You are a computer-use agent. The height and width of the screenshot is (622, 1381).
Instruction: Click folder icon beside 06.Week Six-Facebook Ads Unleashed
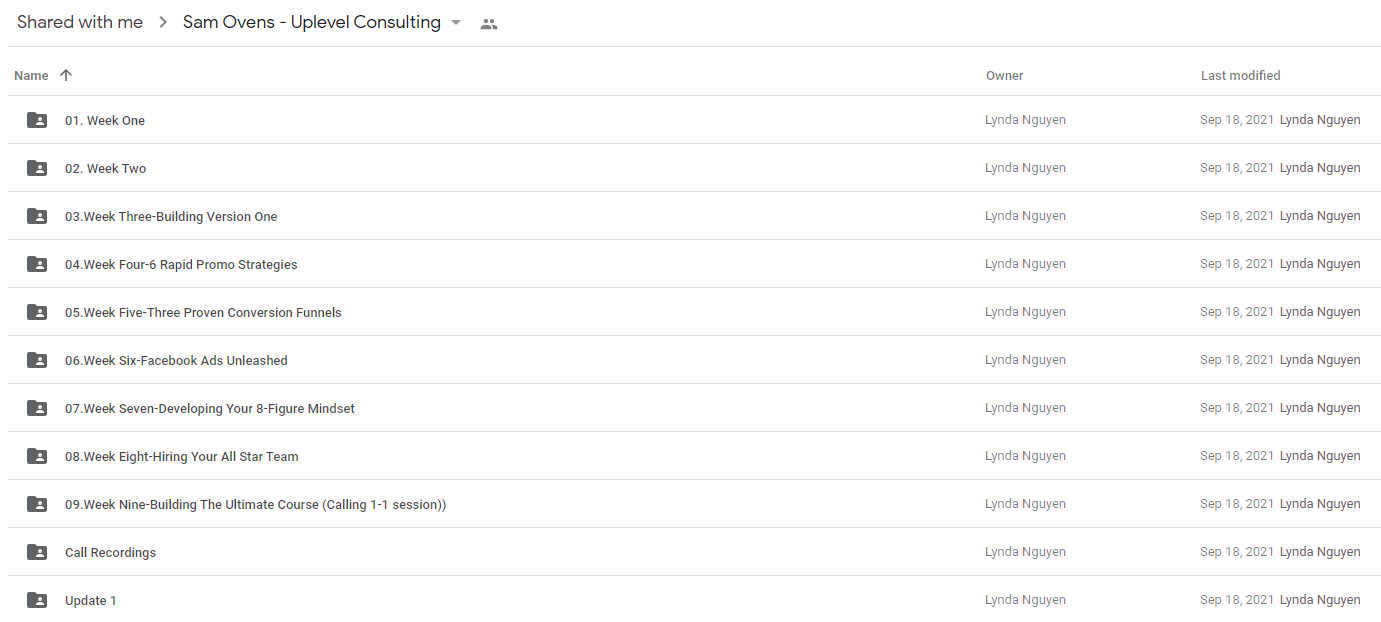(x=37, y=360)
